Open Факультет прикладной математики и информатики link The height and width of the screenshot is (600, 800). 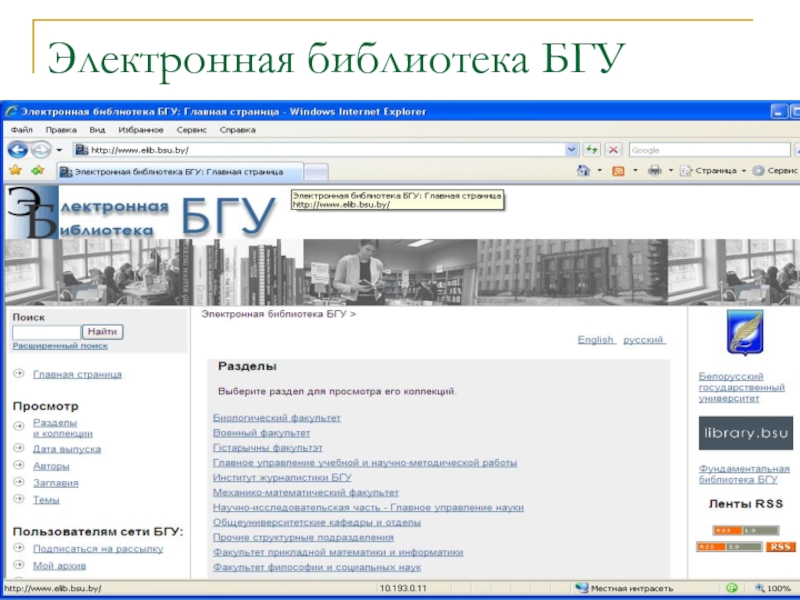(338, 552)
